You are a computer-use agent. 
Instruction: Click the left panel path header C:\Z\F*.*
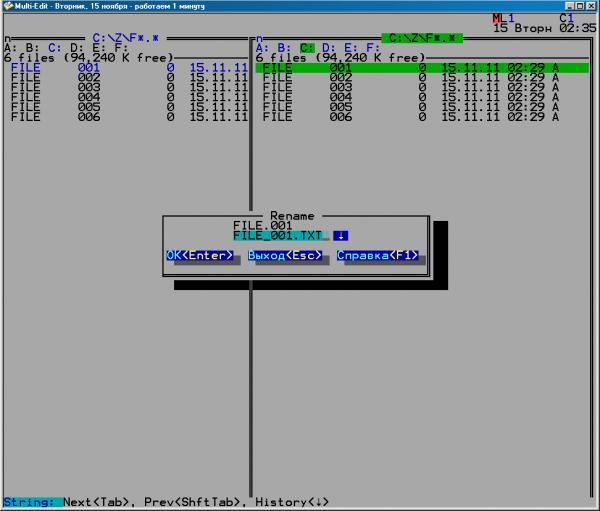click(128, 37)
